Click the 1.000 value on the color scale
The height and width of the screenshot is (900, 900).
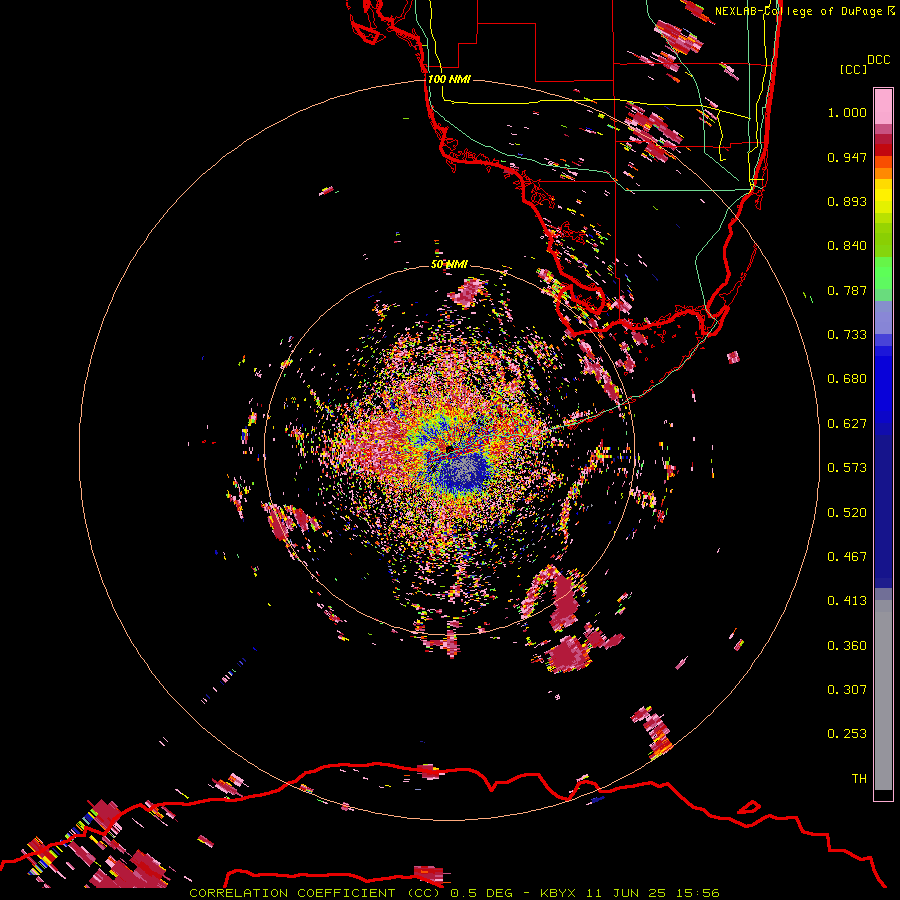tap(847, 112)
